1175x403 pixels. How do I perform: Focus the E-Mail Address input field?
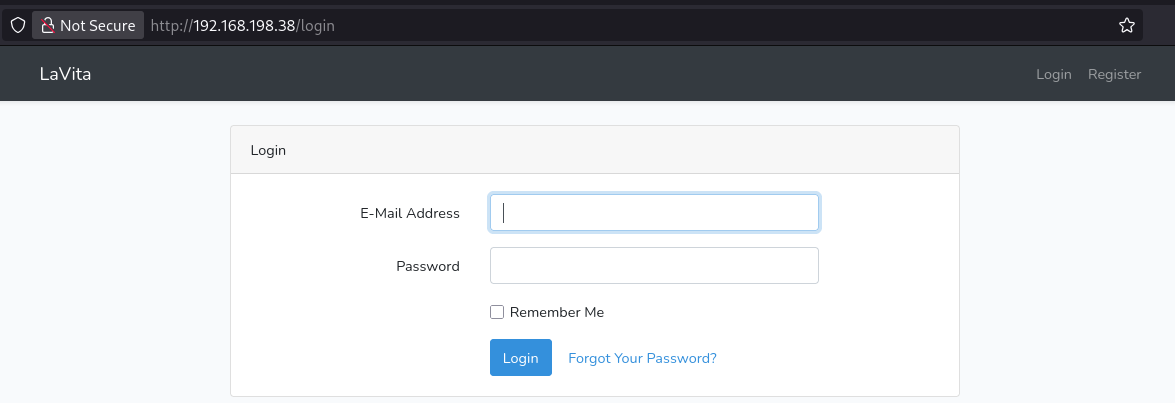(654, 213)
